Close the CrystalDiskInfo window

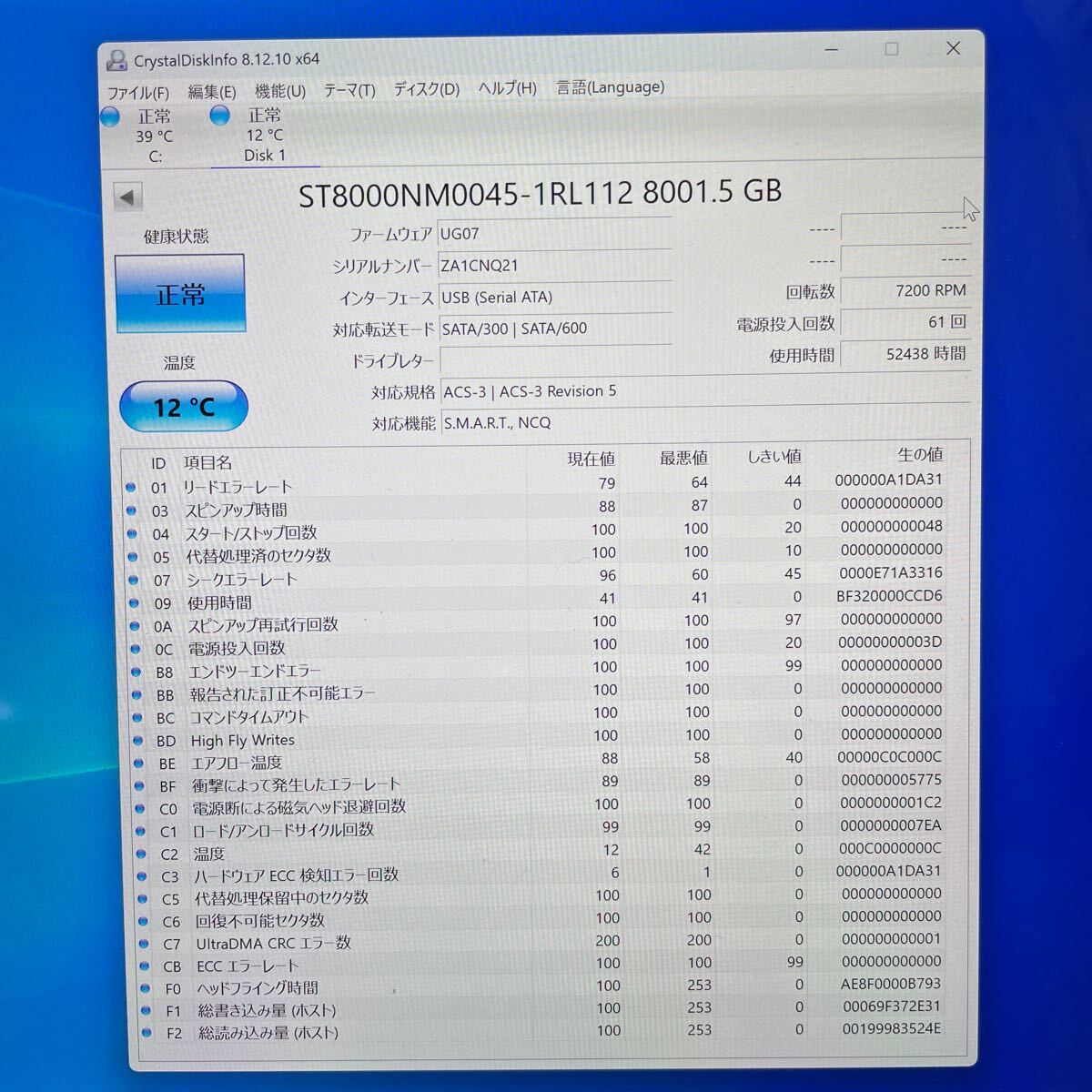pyautogui.click(x=953, y=48)
